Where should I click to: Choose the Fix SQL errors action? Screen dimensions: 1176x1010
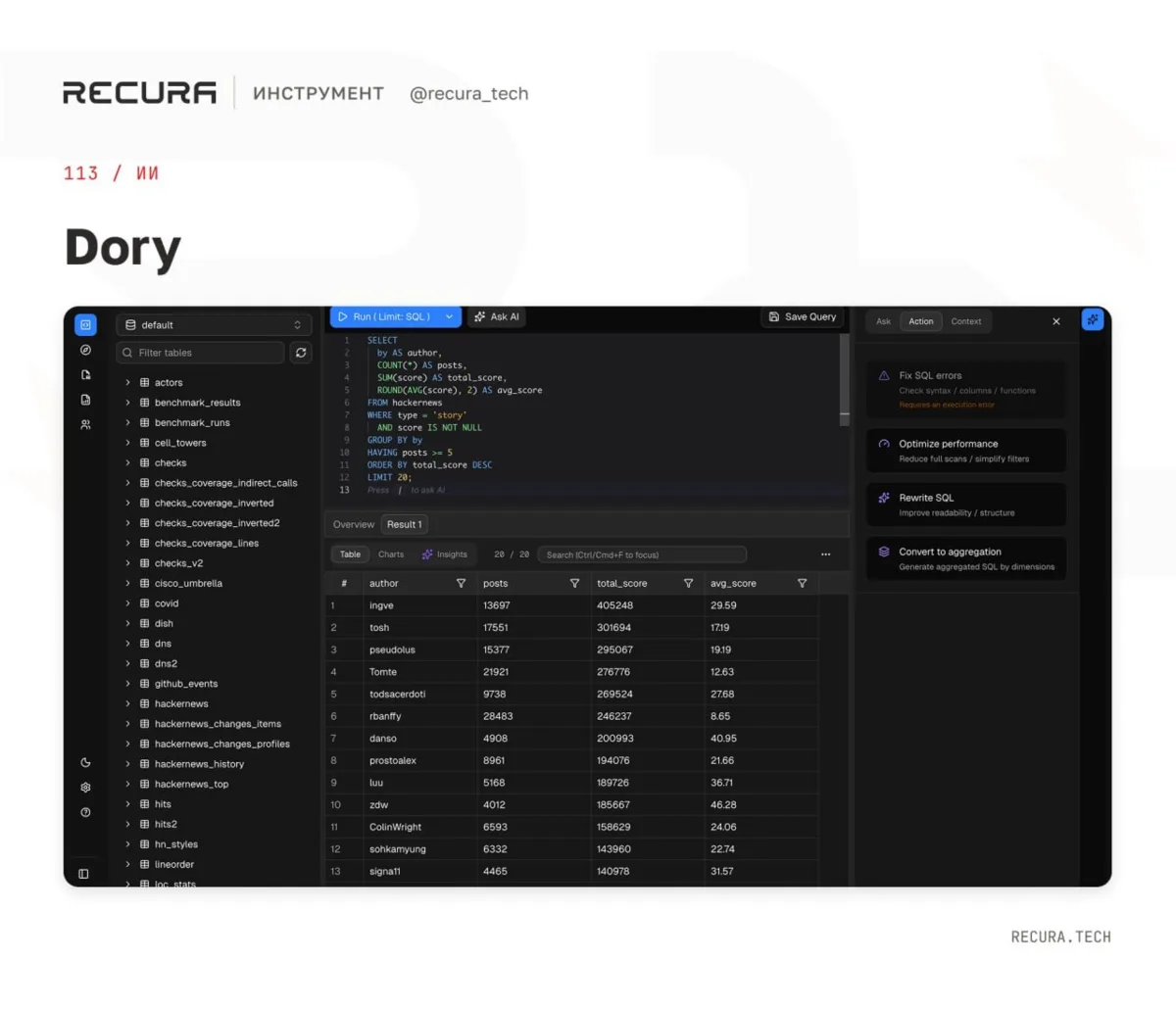[x=966, y=390]
